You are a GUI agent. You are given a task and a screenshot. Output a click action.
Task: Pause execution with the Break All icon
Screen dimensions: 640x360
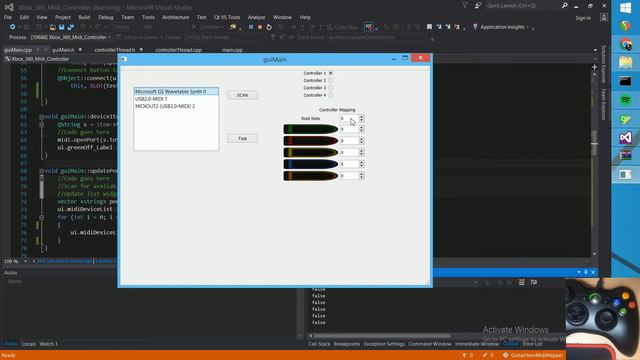[x=251, y=27]
